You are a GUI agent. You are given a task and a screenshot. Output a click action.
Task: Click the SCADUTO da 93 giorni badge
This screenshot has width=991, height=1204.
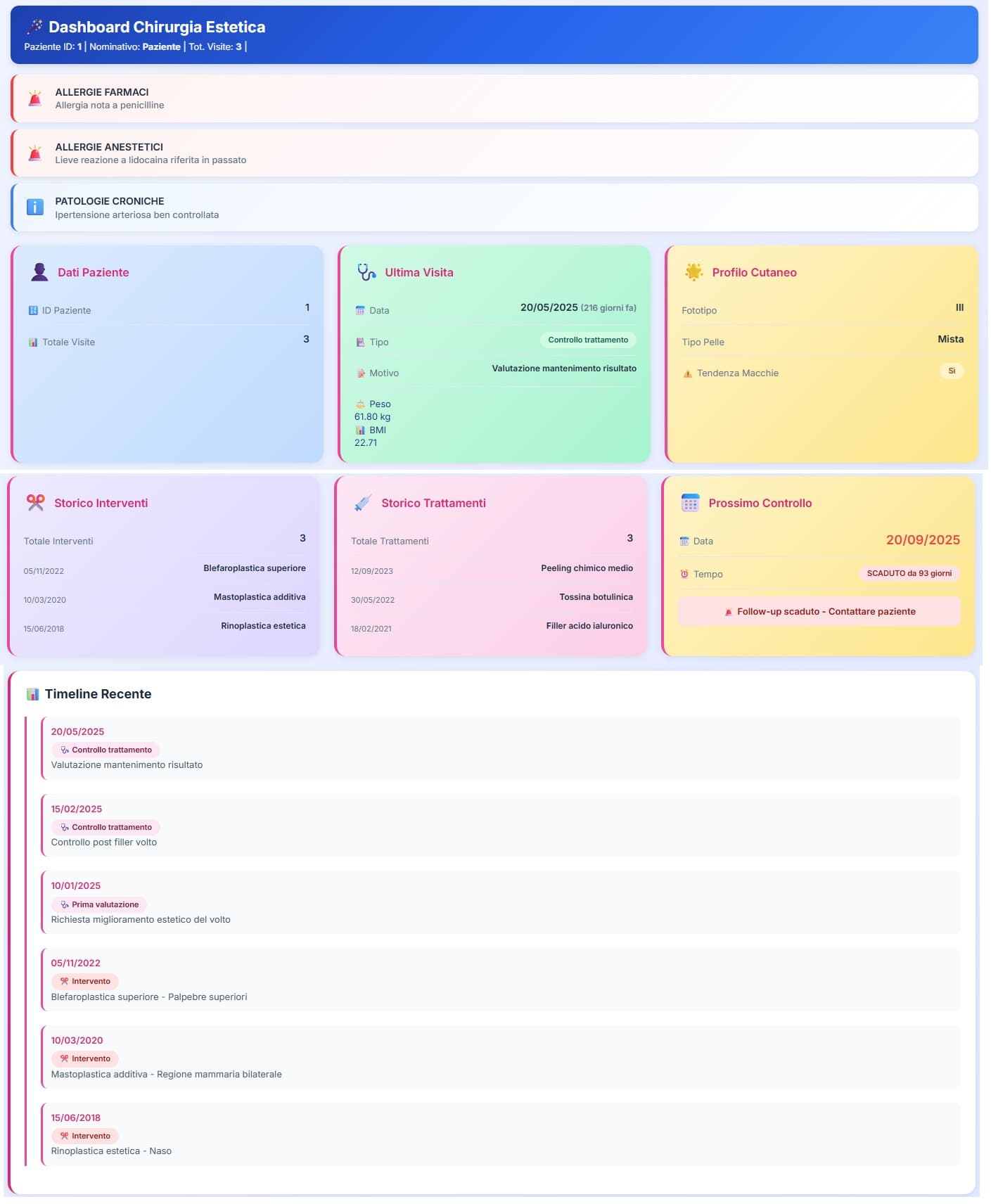tap(909, 574)
